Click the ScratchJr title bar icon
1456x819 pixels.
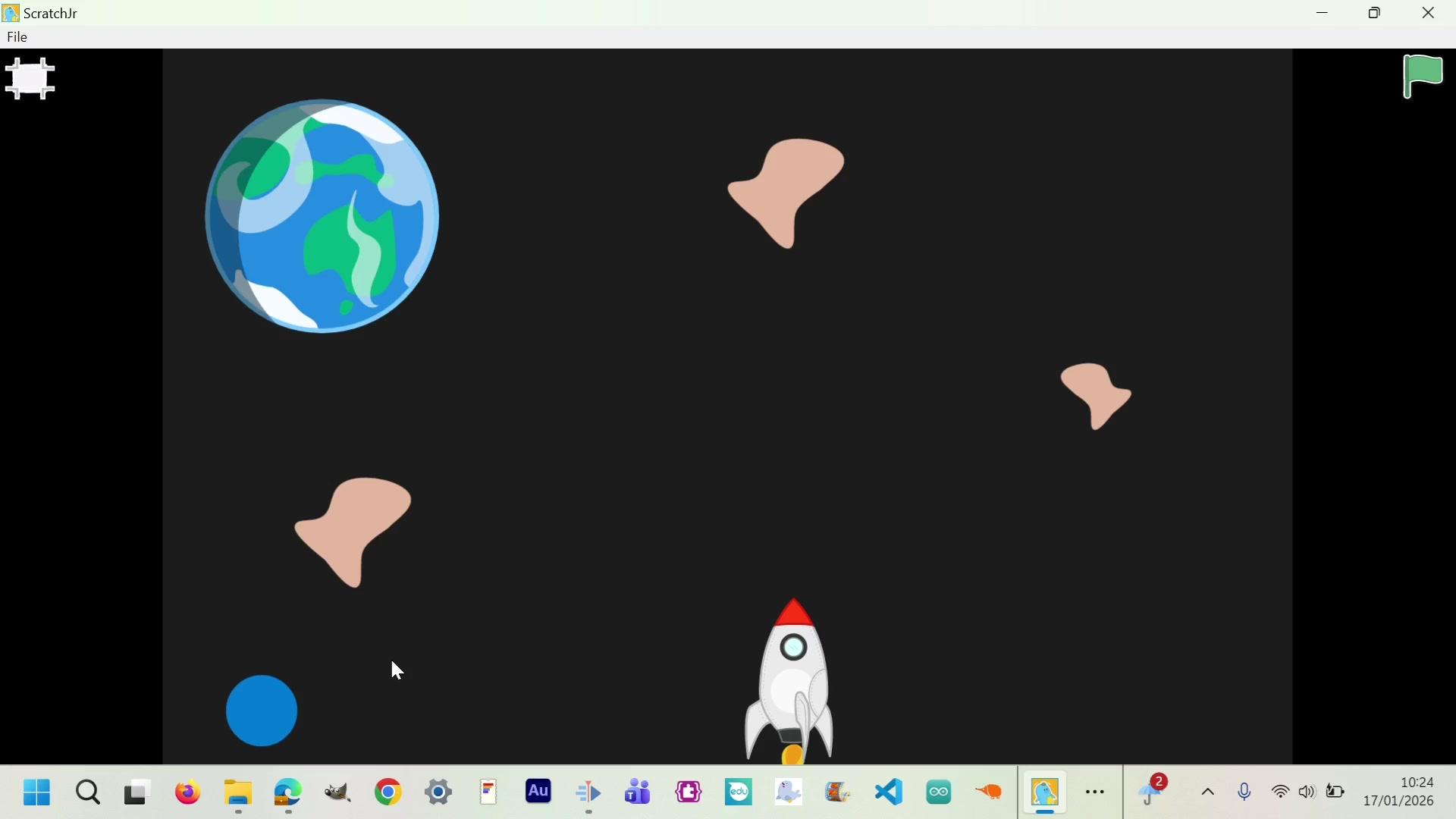point(11,13)
